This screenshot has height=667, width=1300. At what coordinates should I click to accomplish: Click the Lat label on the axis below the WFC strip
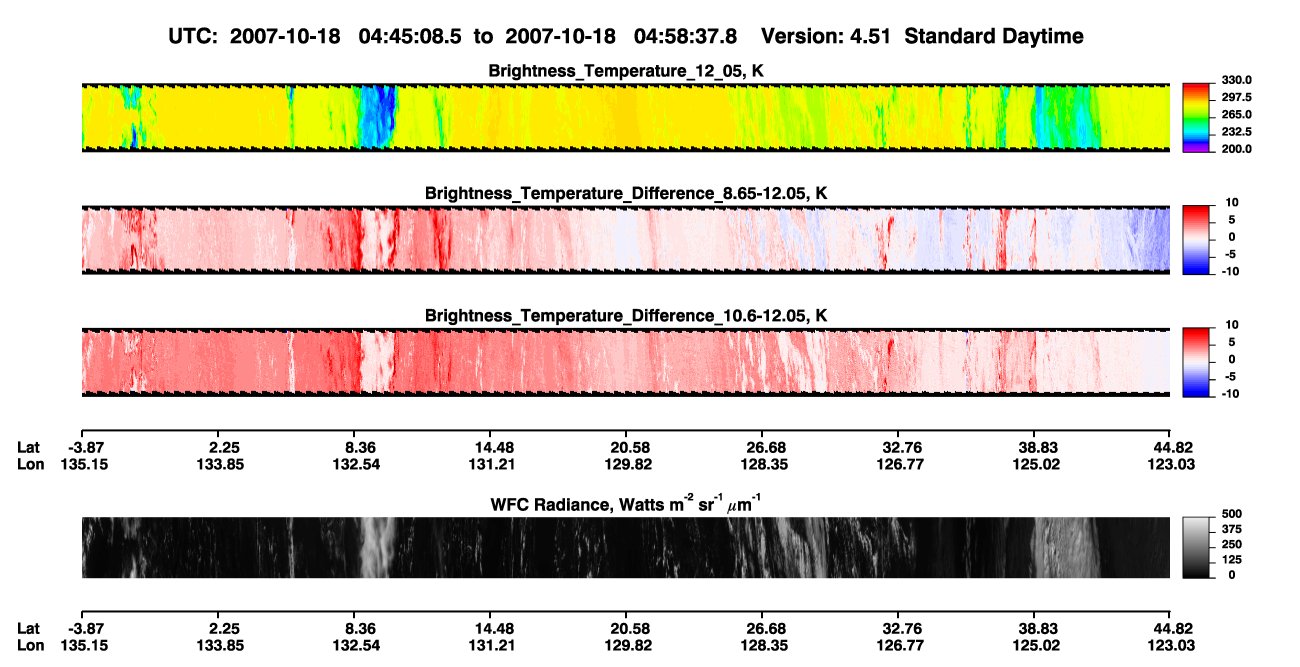[29, 629]
